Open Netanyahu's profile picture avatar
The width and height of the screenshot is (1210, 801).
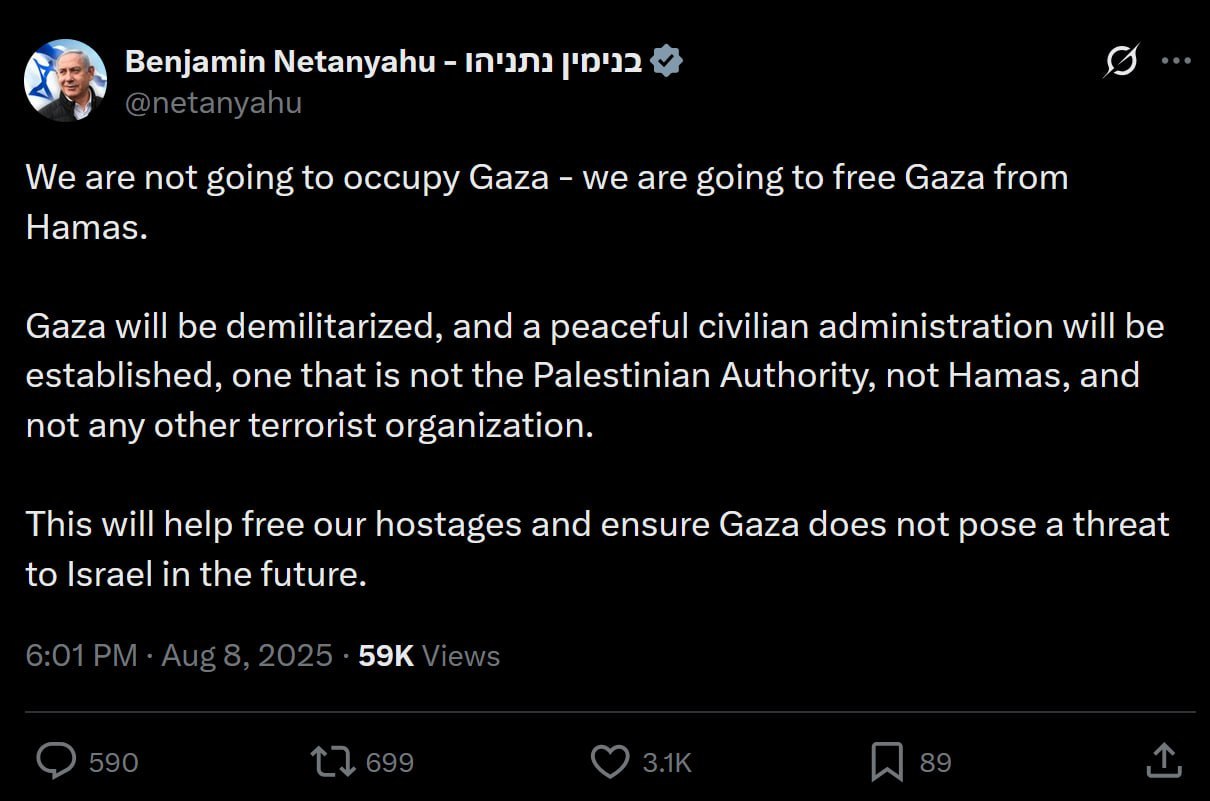(x=65, y=80)
